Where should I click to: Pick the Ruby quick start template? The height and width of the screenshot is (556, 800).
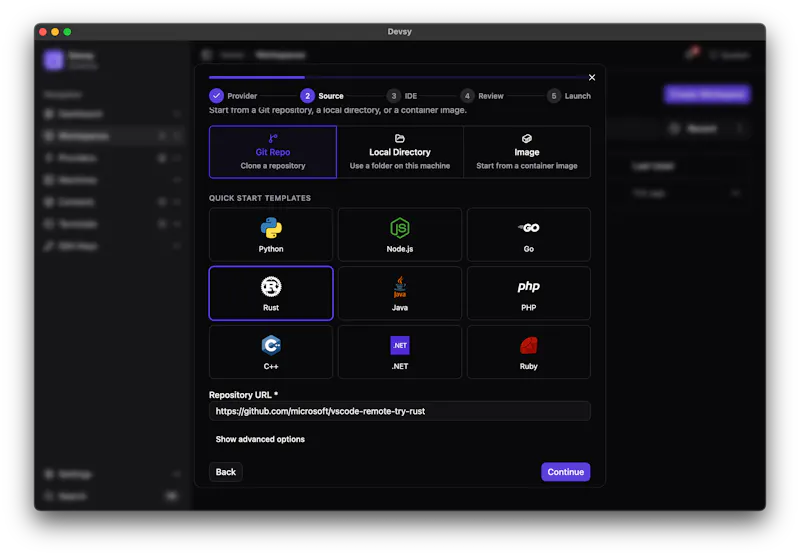(529, 352)
